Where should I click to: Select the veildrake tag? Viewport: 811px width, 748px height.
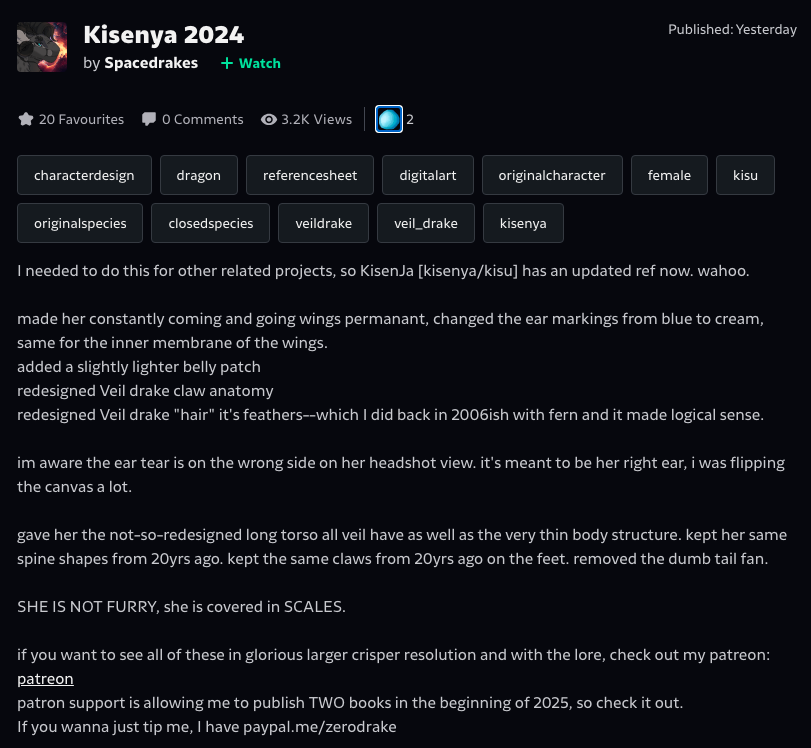click(323, 223)
